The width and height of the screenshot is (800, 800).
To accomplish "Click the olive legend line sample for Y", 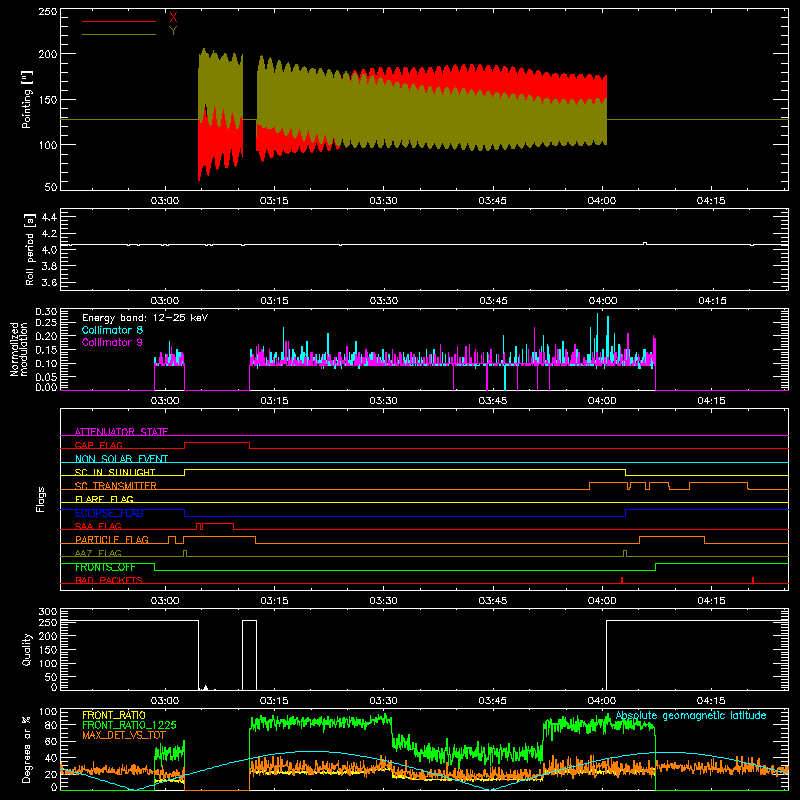I will [119, 34].
